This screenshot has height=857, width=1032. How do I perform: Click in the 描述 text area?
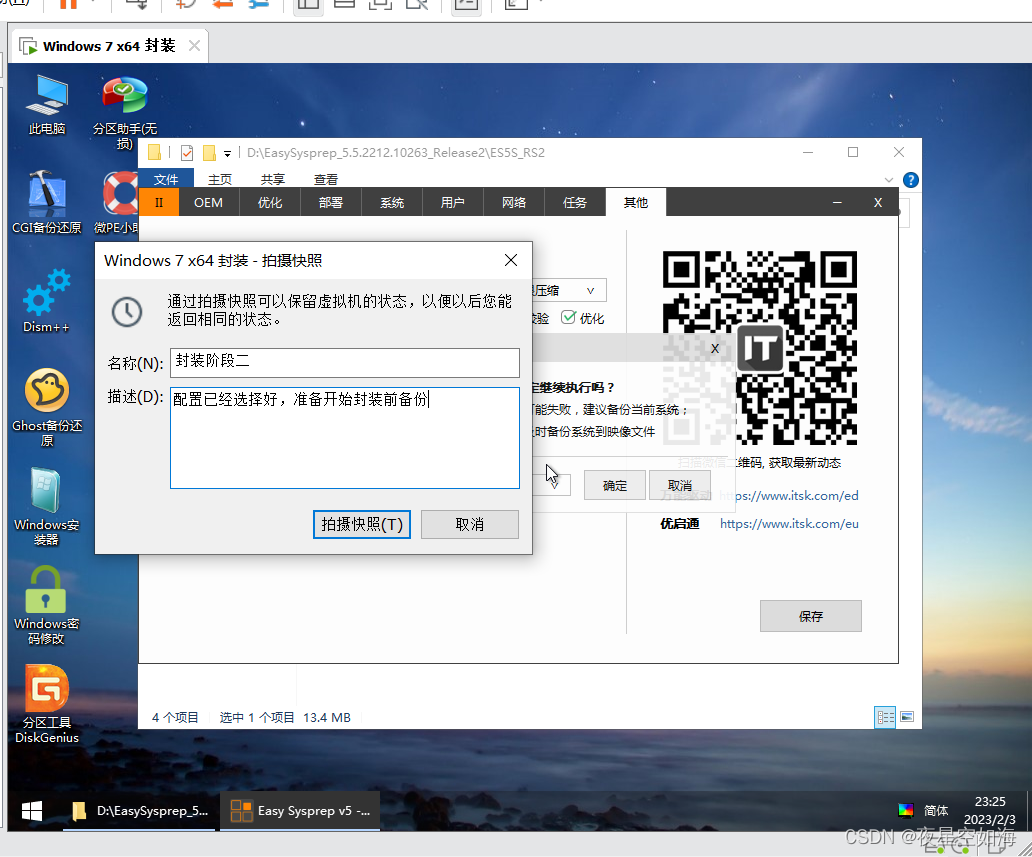coord(345,438)
